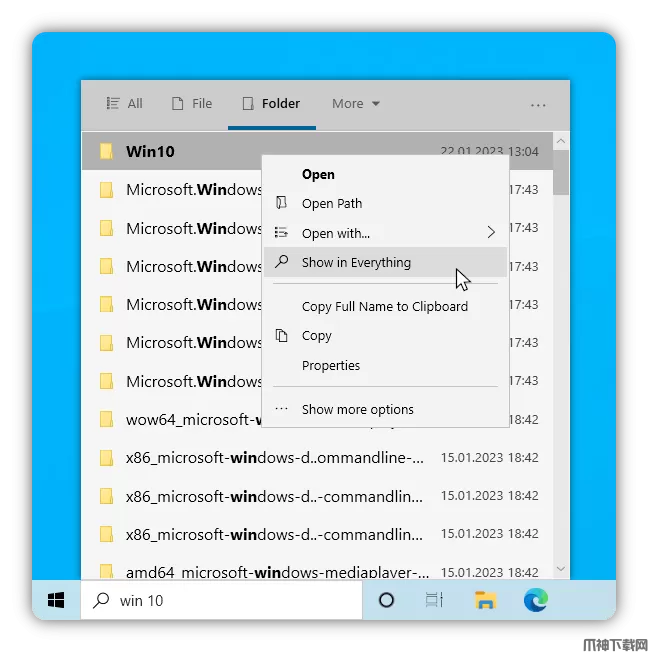Click the wow64_microsoft folder icon

click(106, 420)
